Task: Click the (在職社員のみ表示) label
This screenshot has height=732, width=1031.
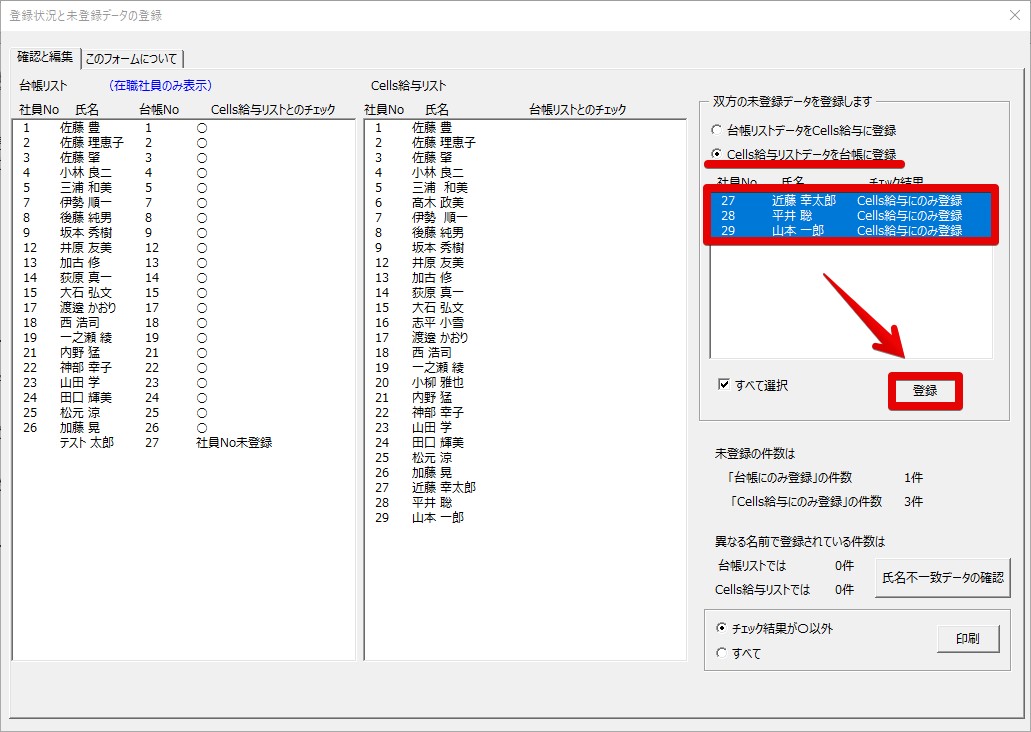Action: tap(160, 85)
